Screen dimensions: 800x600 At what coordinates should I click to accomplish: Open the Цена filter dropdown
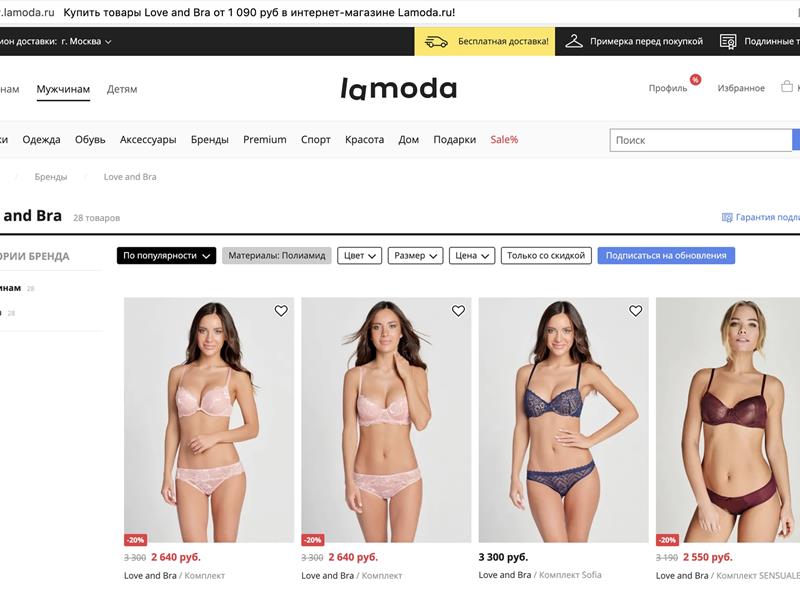coord(472,256)
